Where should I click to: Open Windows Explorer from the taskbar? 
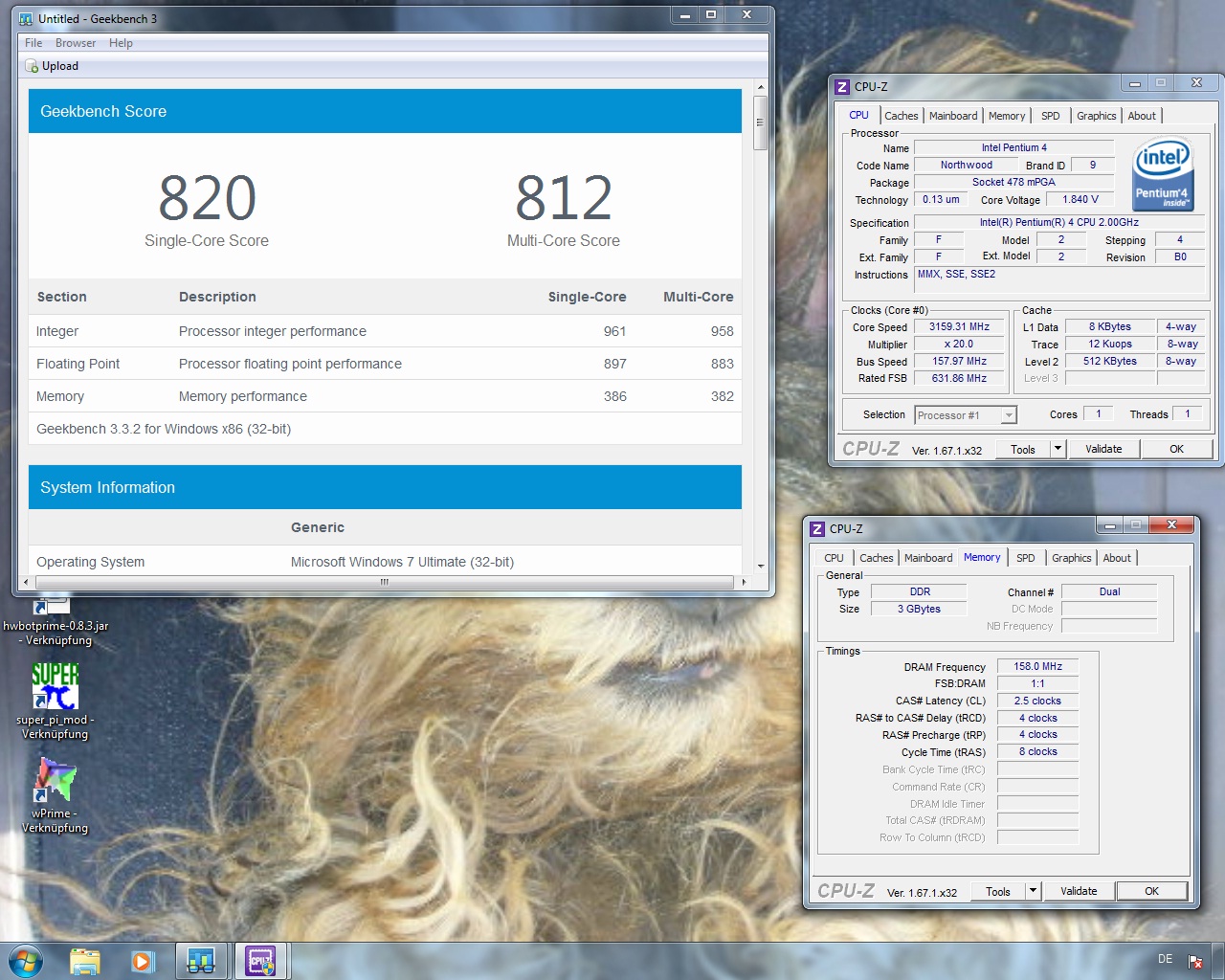coord(85,961)
